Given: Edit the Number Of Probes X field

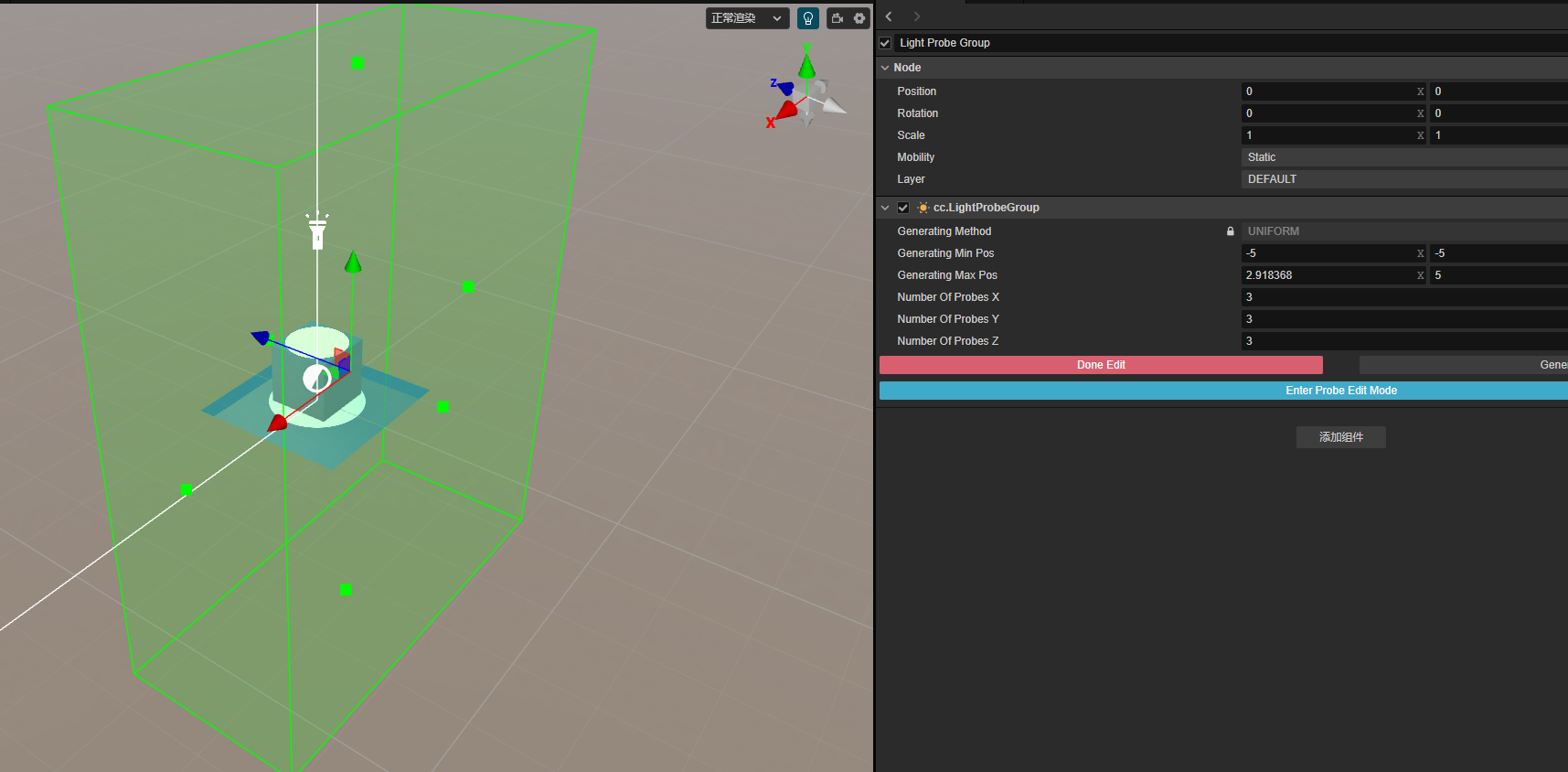Looking at the screenshot, I should click(x=1404, y=297).
